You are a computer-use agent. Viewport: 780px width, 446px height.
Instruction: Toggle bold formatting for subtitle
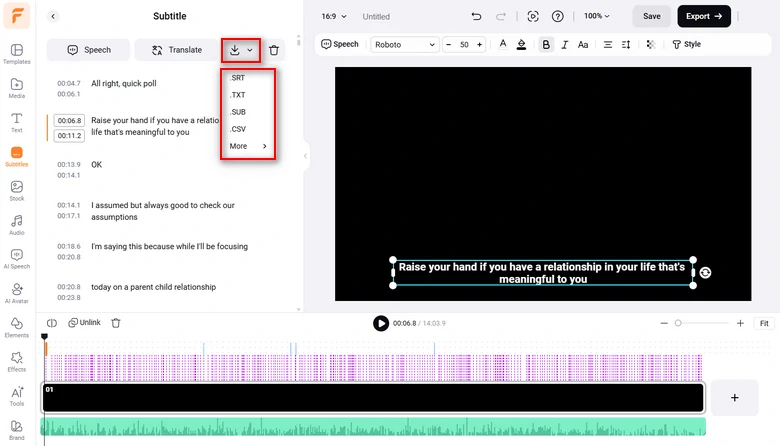(546, 44)
